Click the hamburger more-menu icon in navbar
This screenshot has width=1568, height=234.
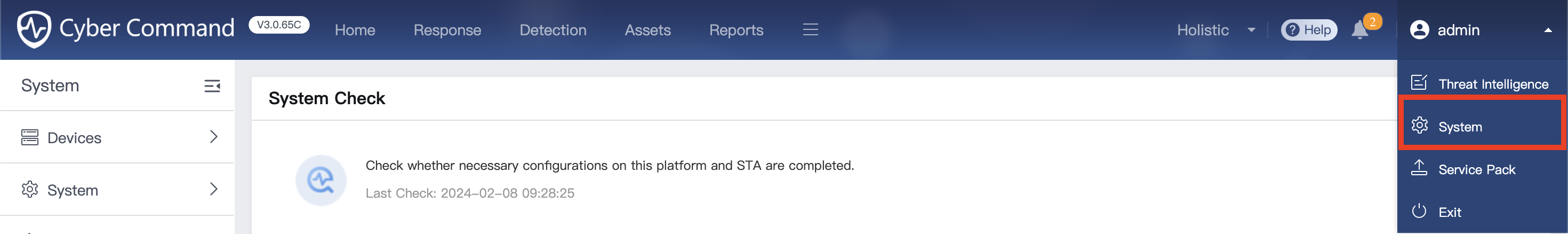coord(810,30)
